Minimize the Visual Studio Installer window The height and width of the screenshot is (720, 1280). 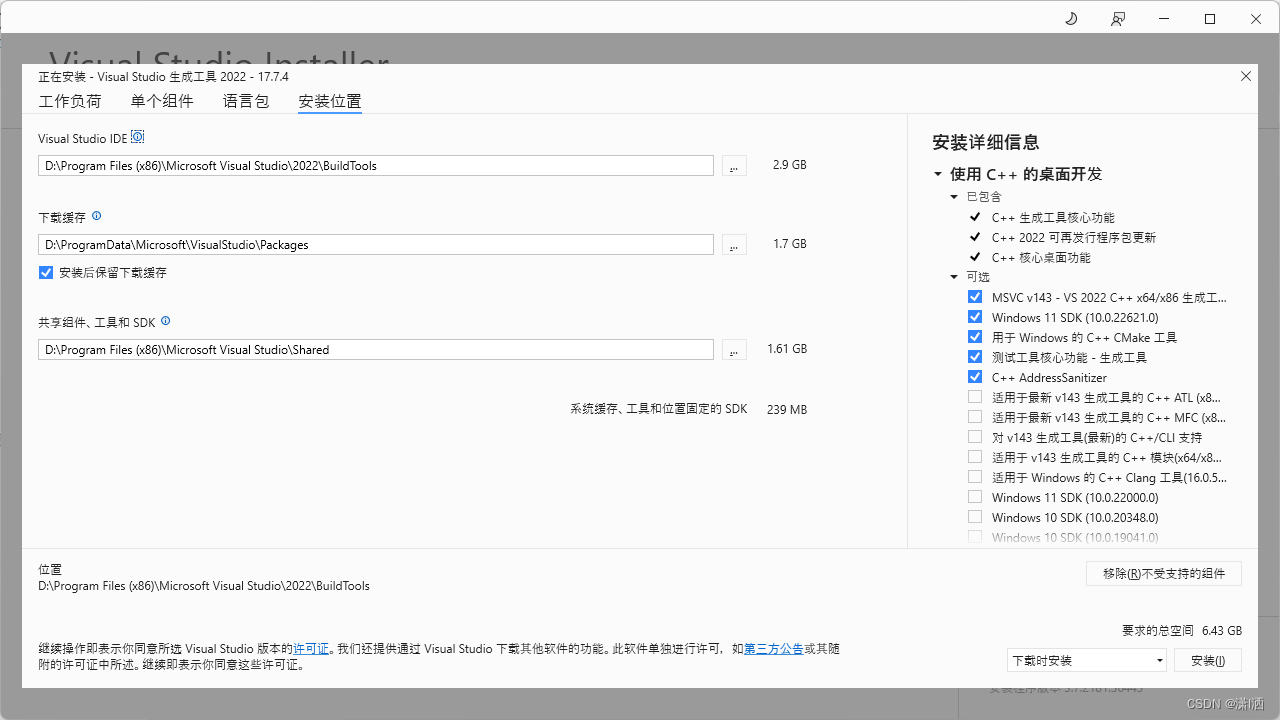pos(1164,19)
